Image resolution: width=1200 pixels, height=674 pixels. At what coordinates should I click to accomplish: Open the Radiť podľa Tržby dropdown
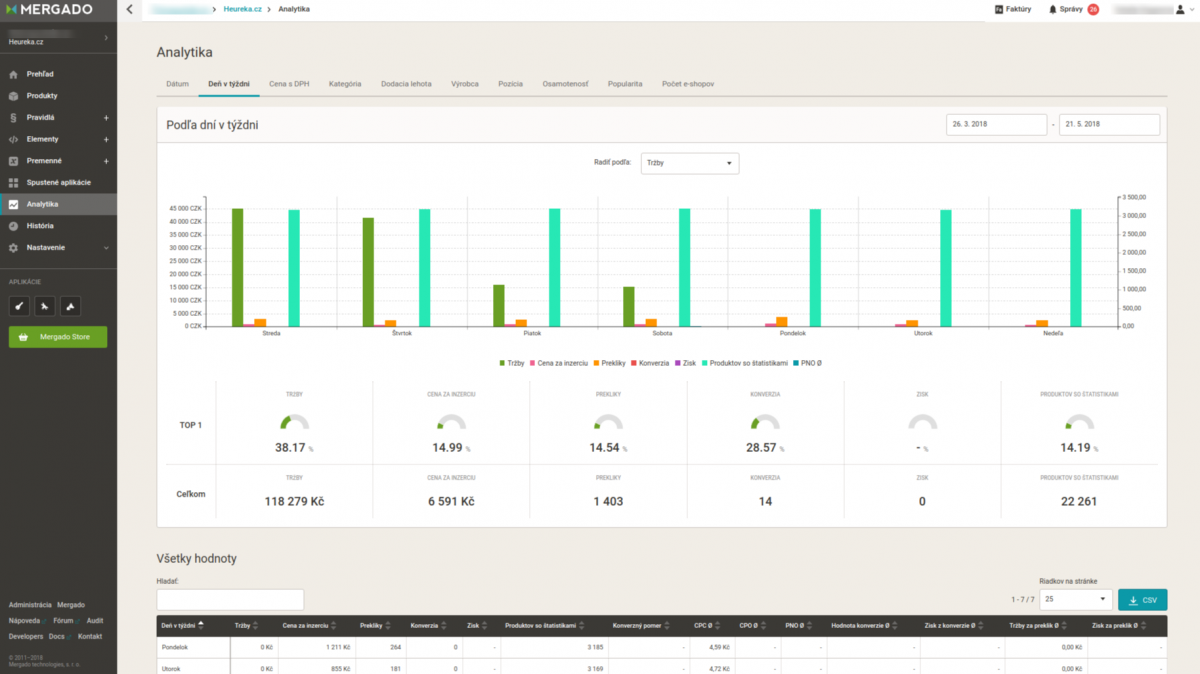tap(689, 163)
